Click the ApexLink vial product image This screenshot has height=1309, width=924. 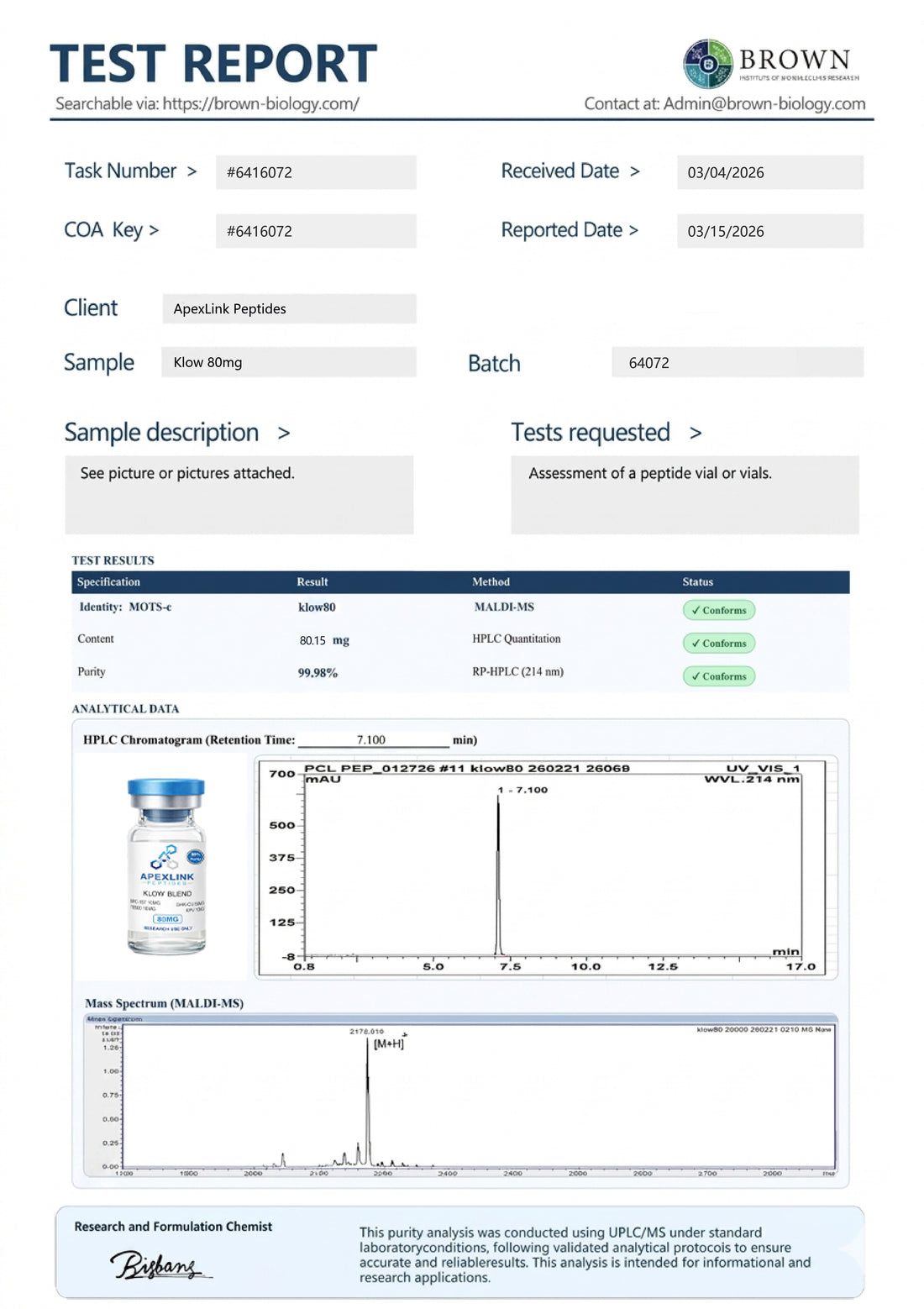point(166,865)
